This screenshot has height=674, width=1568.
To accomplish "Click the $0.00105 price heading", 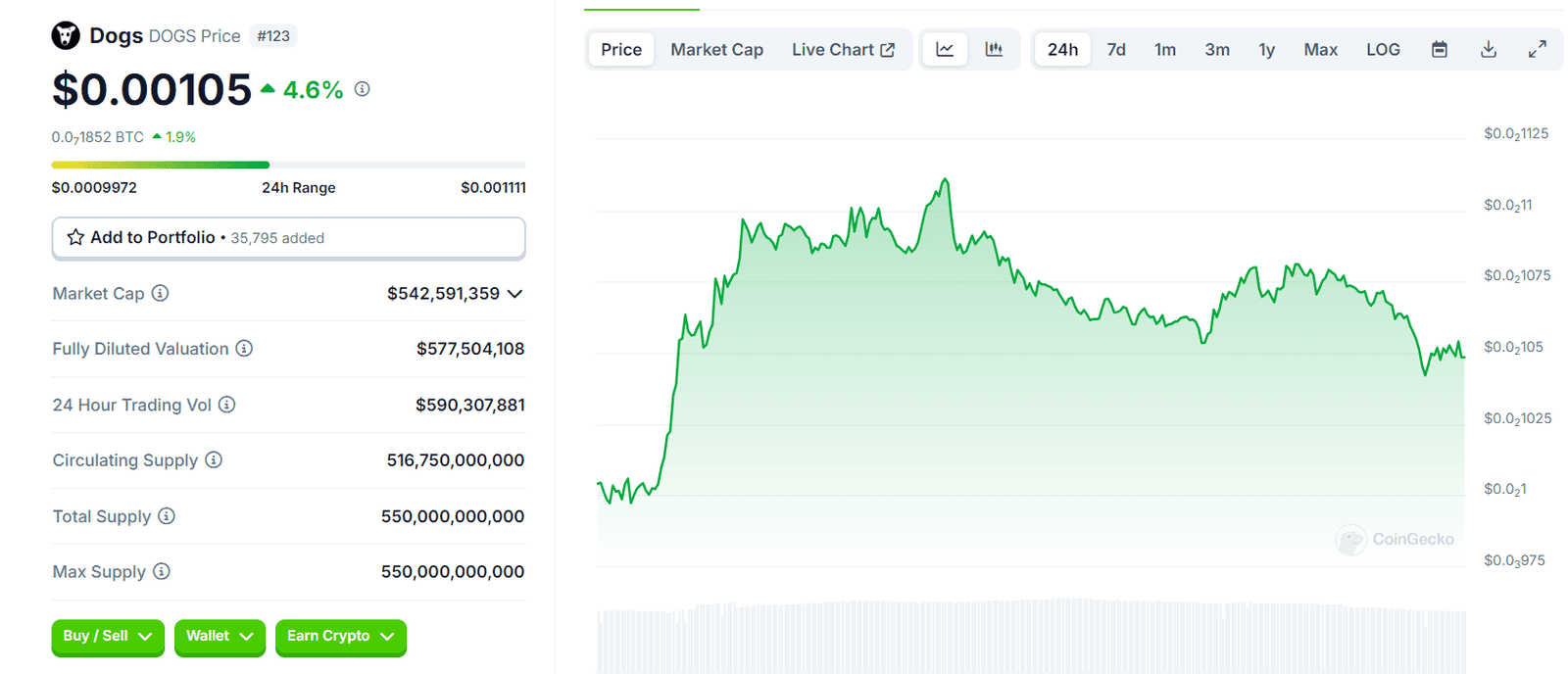I will [152, 89].
